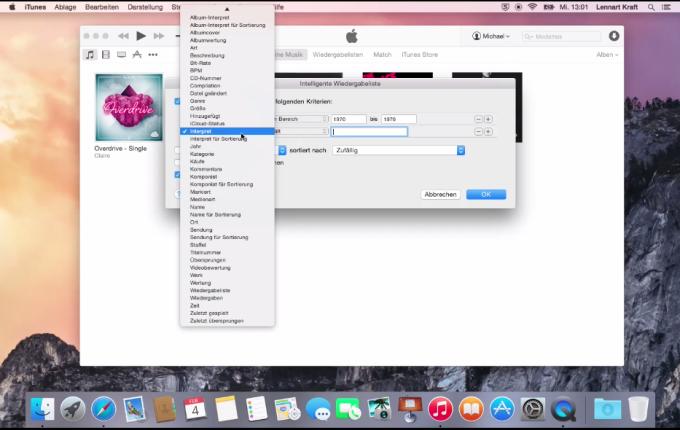Screen dimensions: 680x430
Task: Click the Abbrechen button
Action: coord(440,194)
